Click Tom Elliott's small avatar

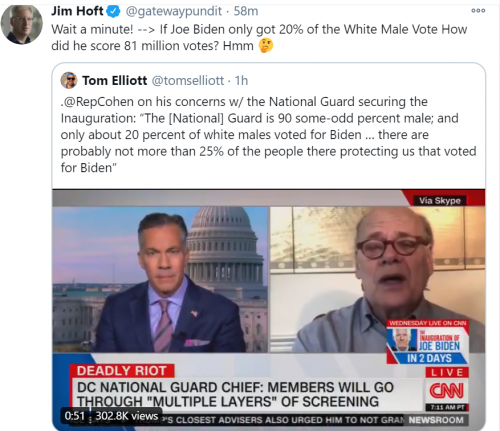(69, 80)
